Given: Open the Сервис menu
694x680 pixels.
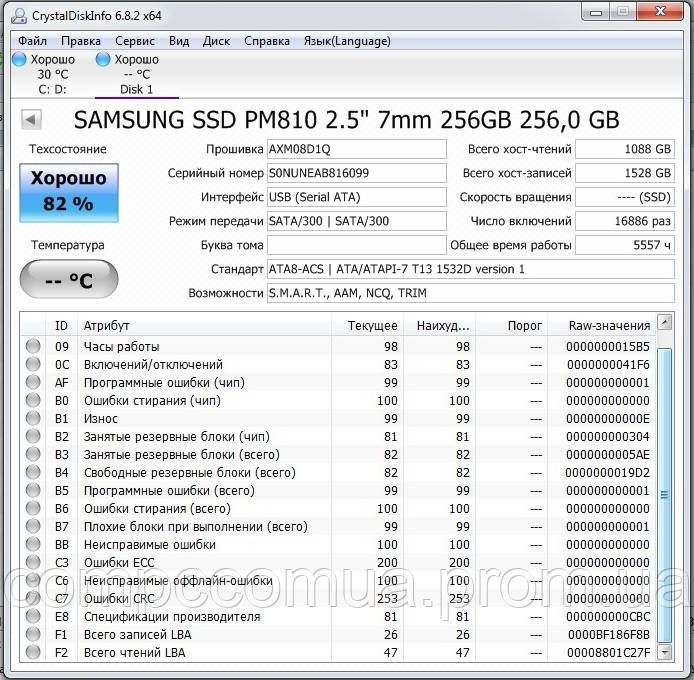Looking at the screenshot, I should pos(135,41).
